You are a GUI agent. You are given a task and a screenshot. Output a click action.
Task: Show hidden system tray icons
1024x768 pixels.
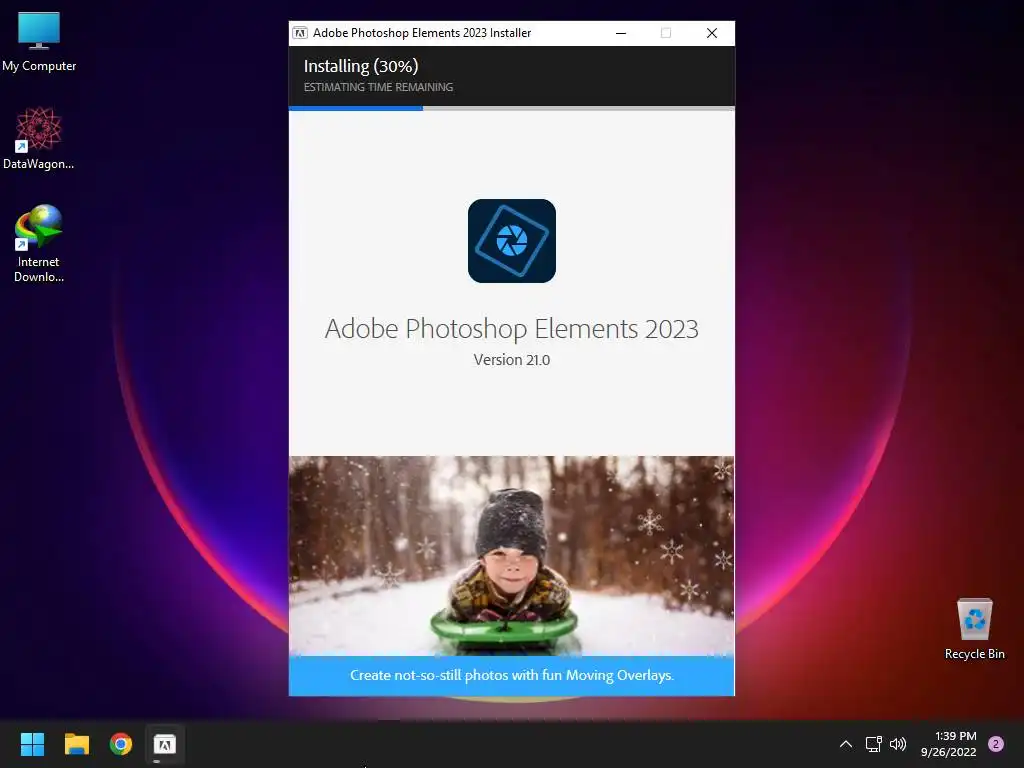tap(846, 744)
